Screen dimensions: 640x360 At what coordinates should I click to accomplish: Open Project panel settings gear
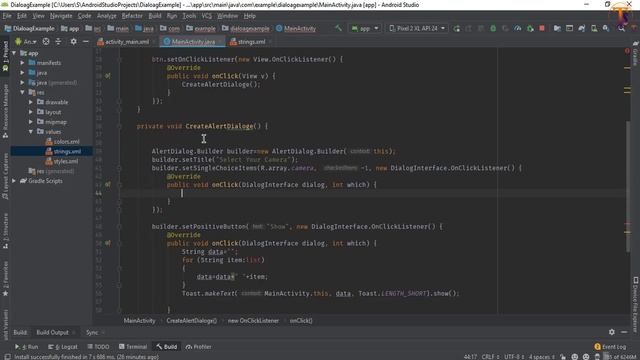[73, 42]
